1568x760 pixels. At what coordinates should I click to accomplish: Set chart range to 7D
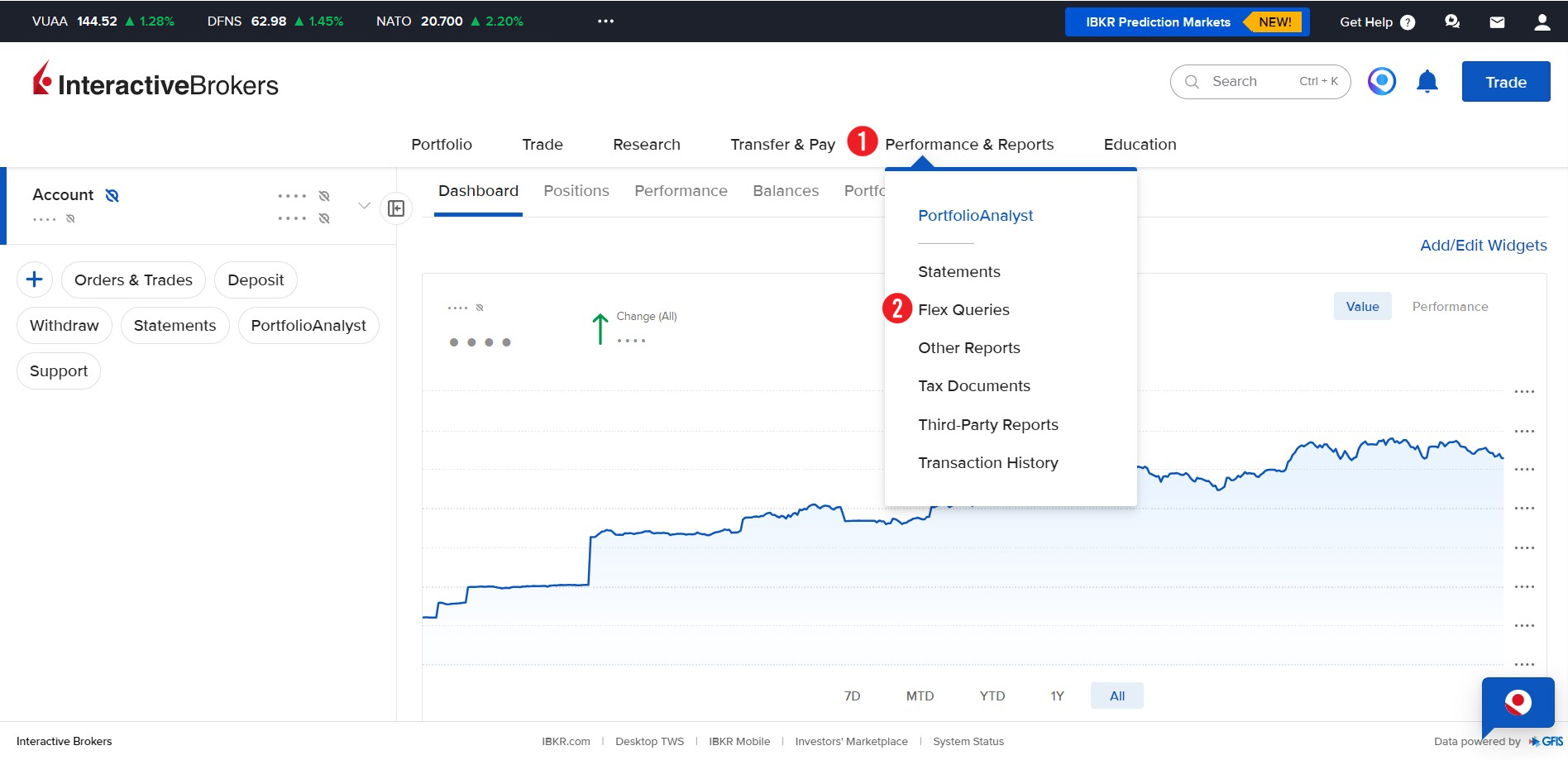(852, 696)
